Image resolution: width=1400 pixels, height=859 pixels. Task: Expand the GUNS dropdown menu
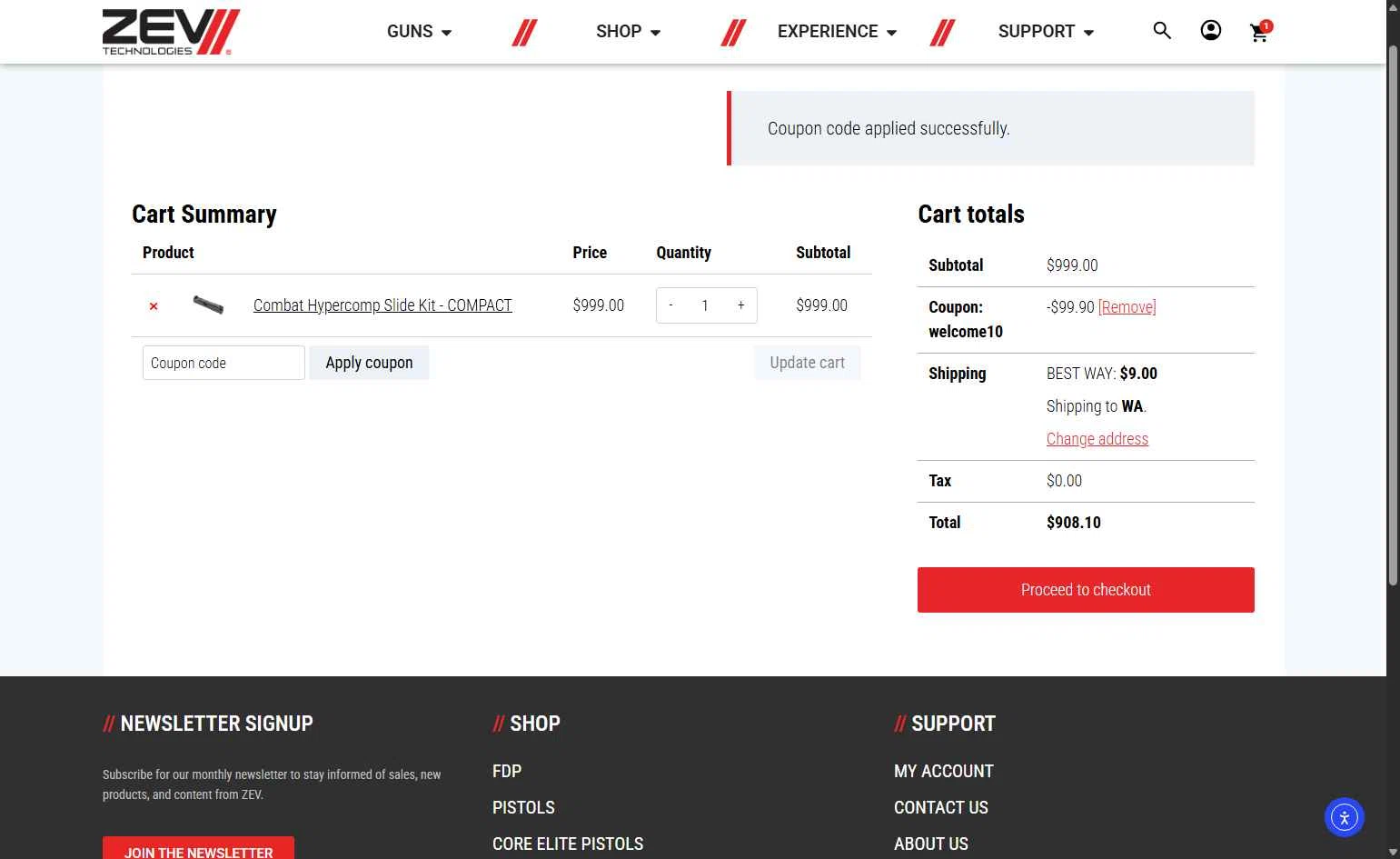pos(420,32)
